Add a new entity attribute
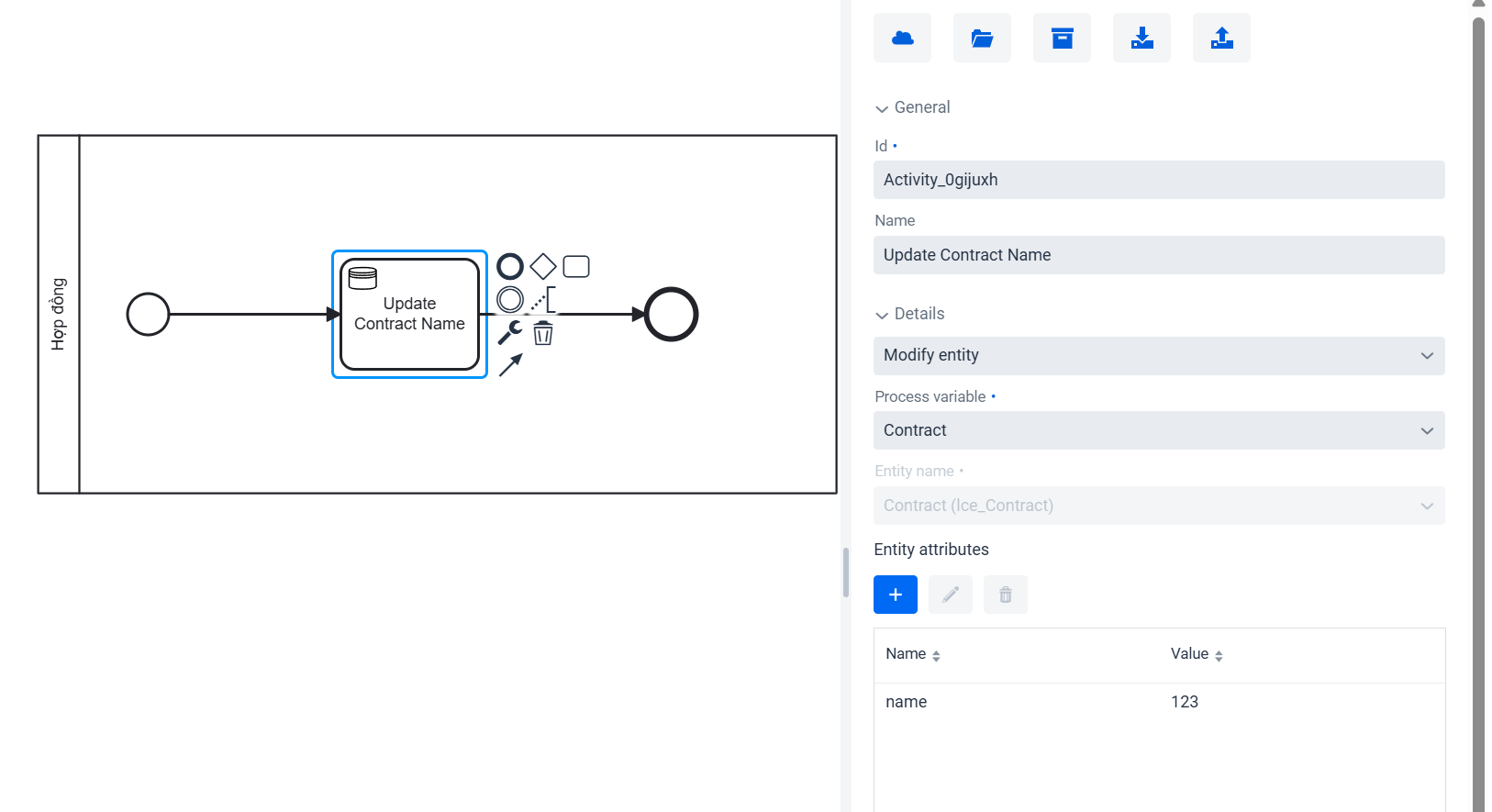 click(x=896, y=595)
